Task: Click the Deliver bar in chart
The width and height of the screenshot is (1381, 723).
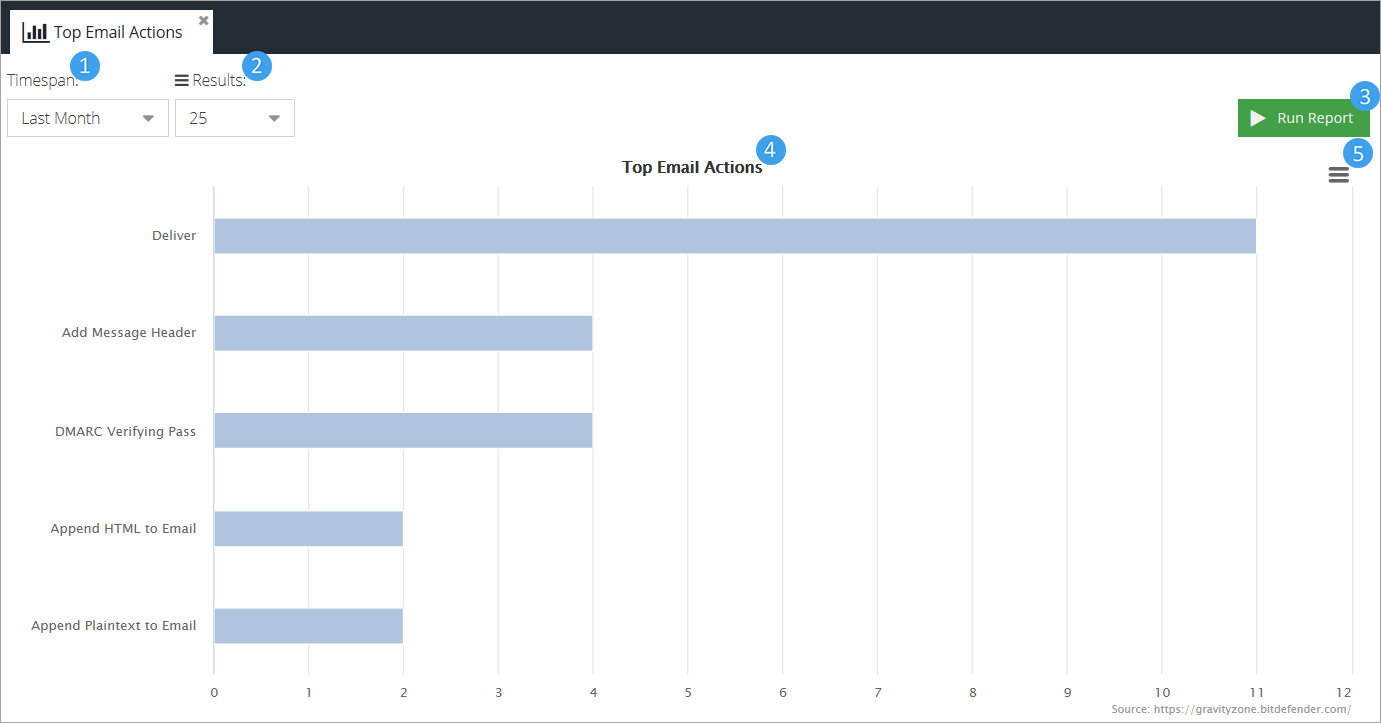Action: tap(734, 236)
